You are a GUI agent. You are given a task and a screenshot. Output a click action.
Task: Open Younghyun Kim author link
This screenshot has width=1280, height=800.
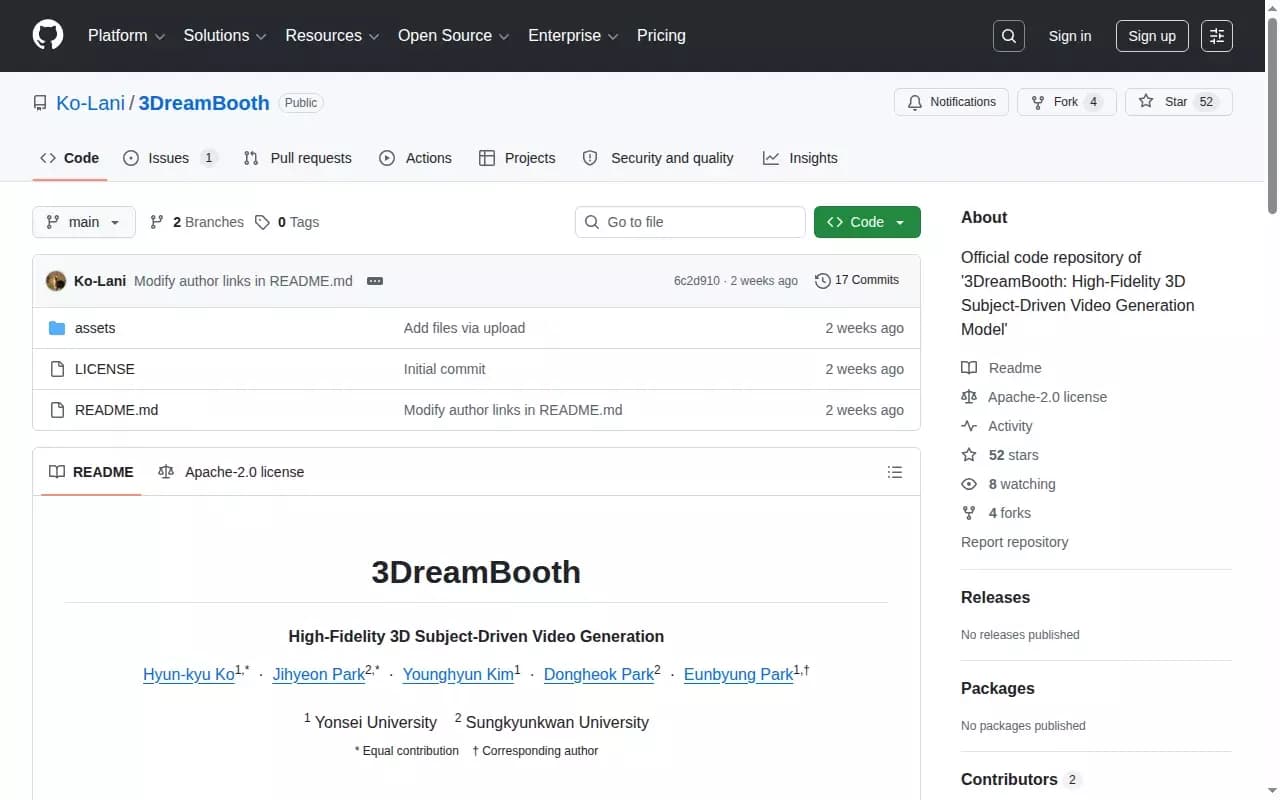pos(458,675)
